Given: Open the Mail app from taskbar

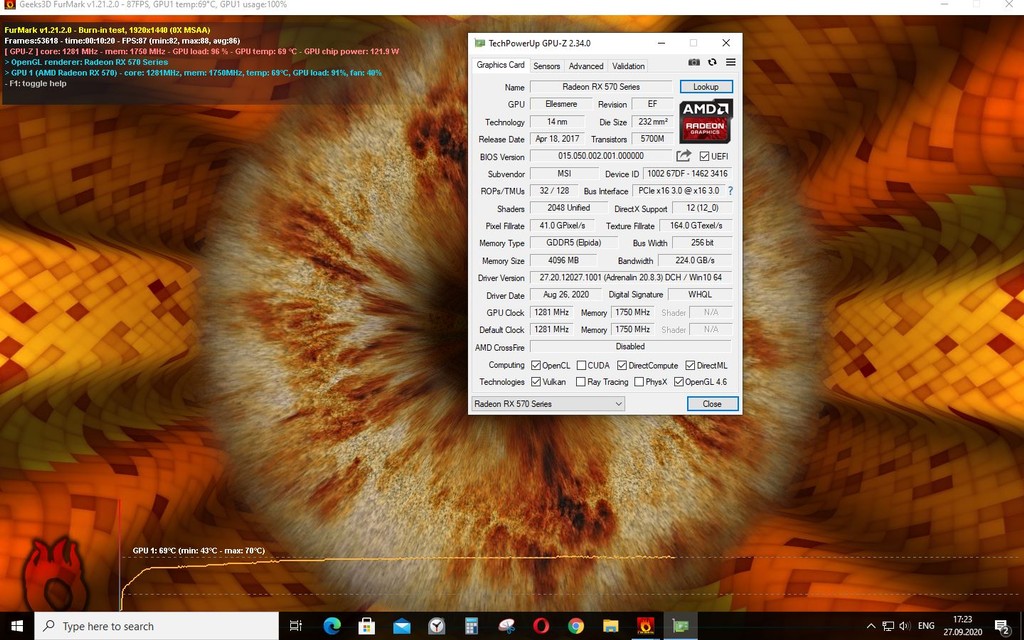Looking at the screenshot, I should [402, 626].
